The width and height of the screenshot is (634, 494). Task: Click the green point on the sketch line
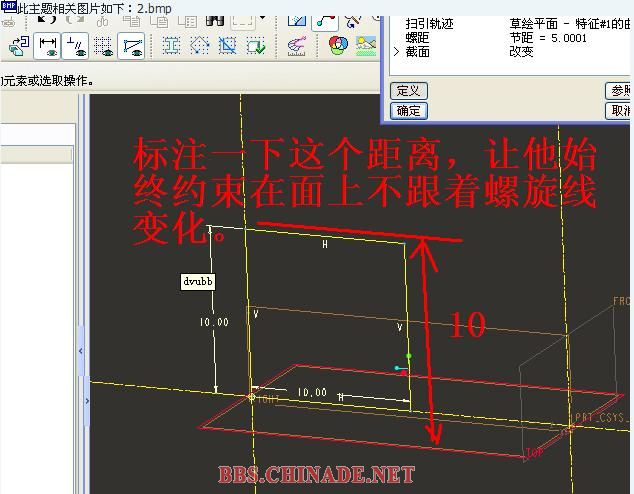click(409, 356)
